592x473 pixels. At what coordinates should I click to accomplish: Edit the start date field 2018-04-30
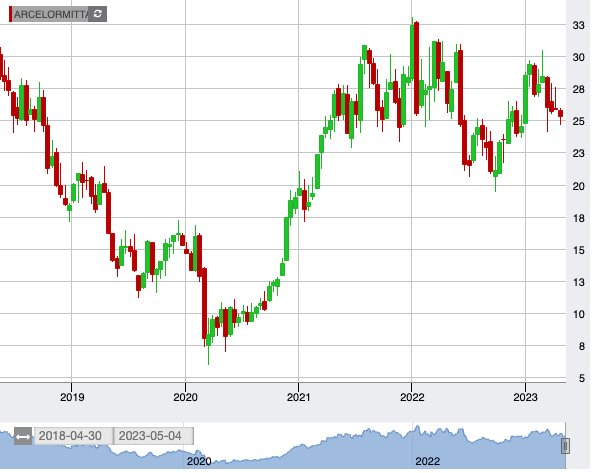click(x=74, y=436)
